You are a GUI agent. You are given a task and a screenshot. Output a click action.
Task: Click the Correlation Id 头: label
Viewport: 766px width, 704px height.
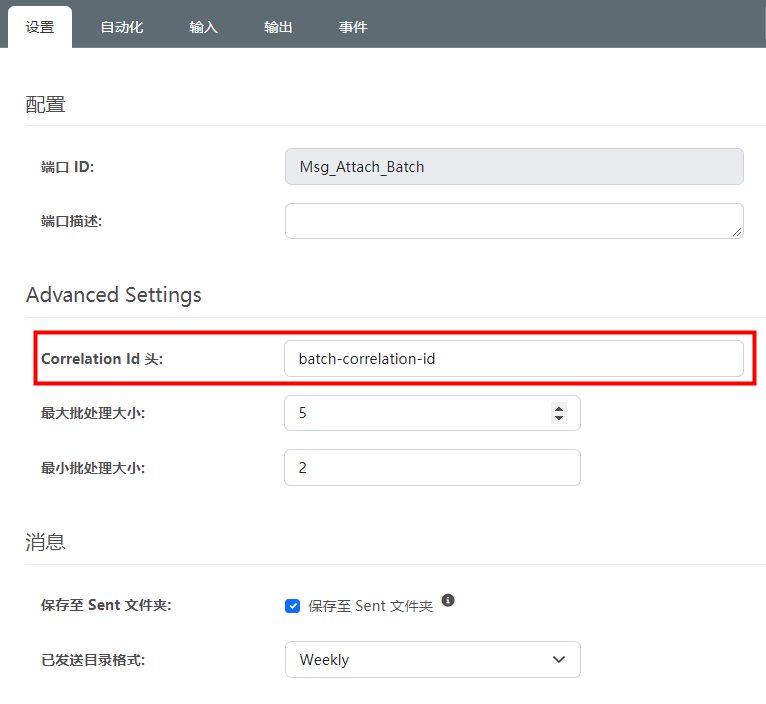[102, 359]
